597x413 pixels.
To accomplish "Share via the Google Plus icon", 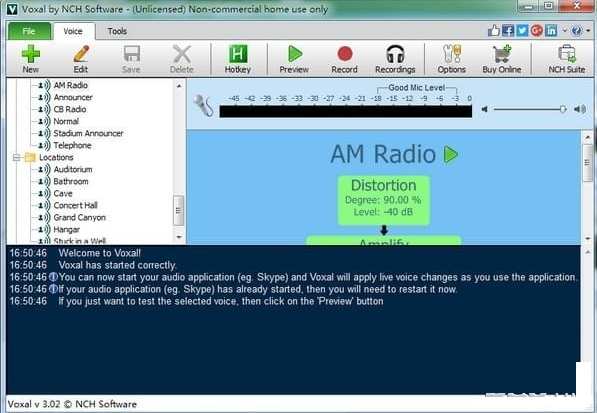I will pyautogui.click(x=537, y=30).
